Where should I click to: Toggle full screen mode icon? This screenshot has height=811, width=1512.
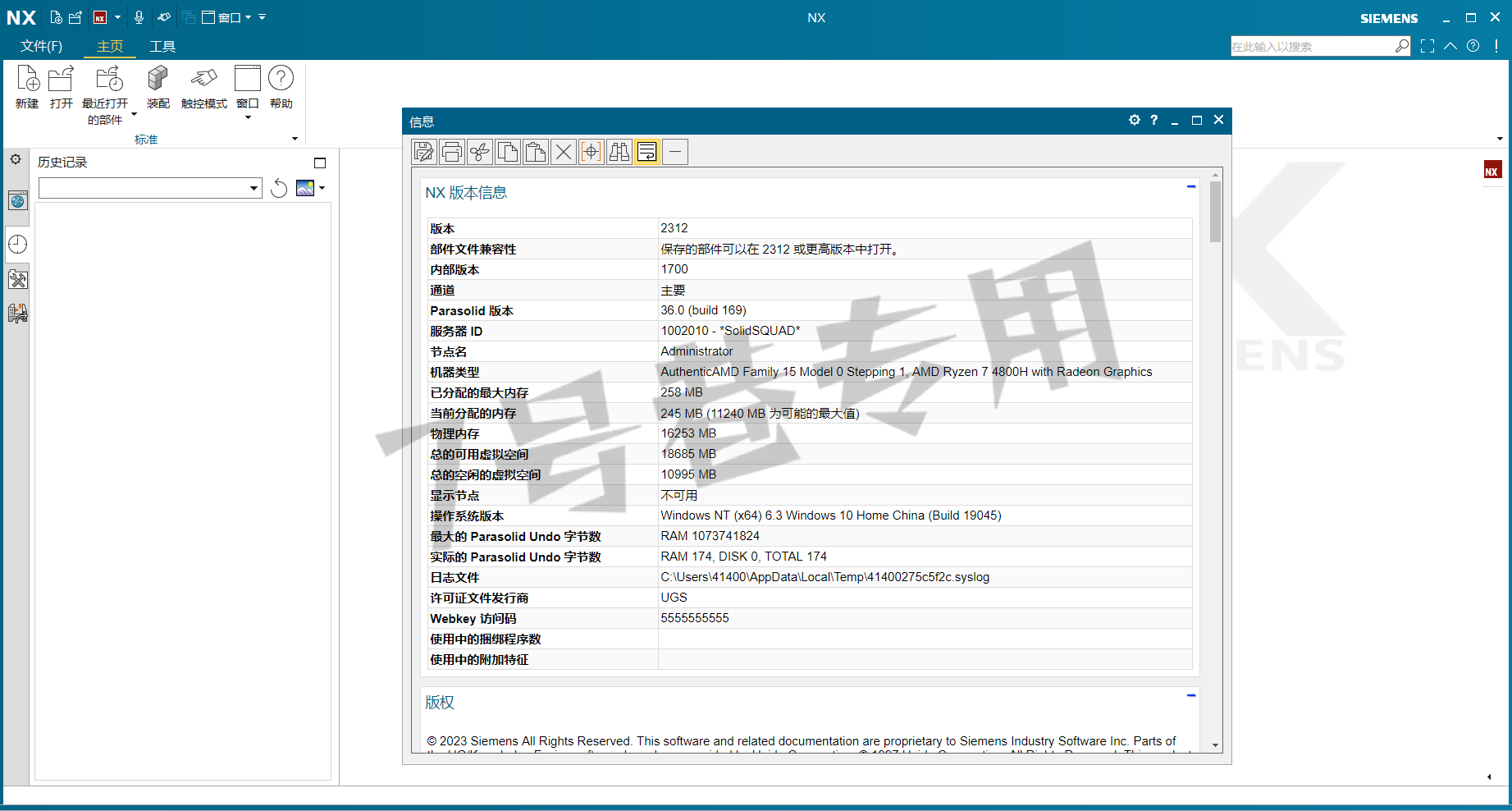coord(1427,46)
